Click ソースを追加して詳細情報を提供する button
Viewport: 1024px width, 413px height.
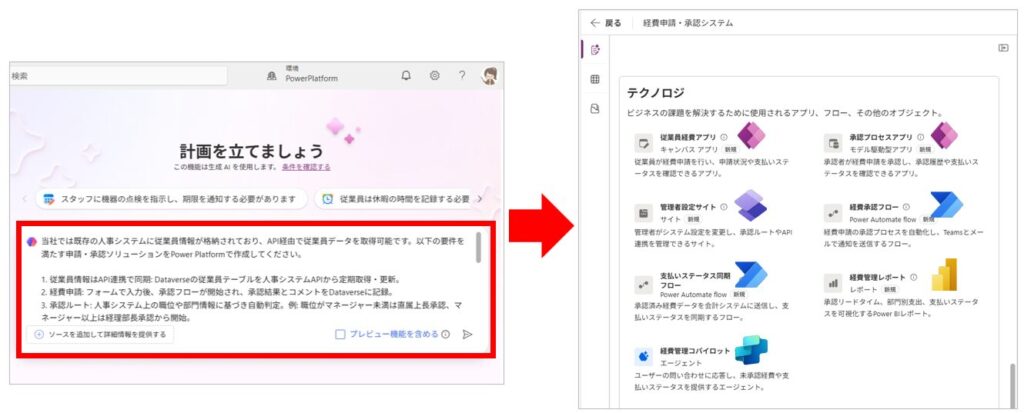pos(101,335)
